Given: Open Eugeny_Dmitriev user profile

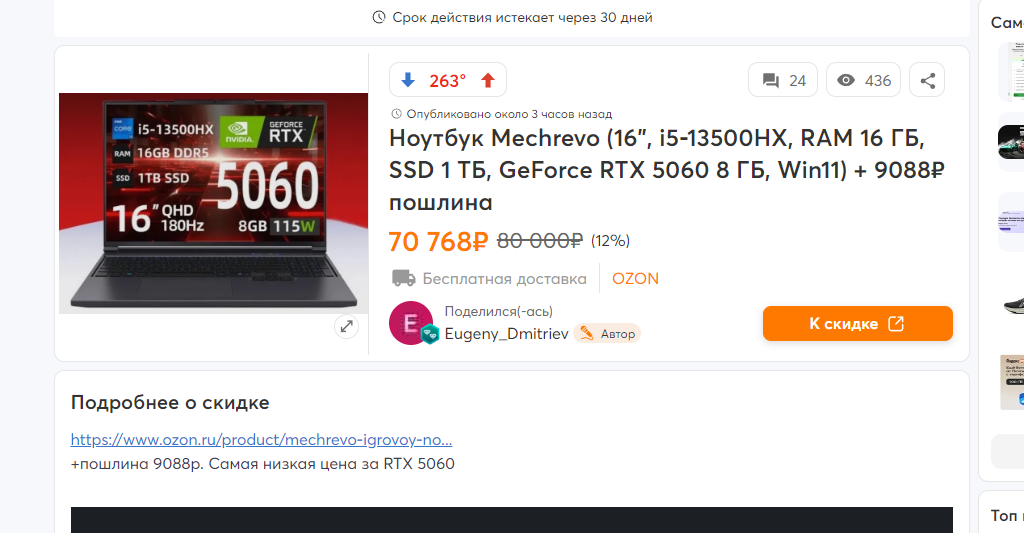Looking at the screenshot, I should [x=506, y=334].
